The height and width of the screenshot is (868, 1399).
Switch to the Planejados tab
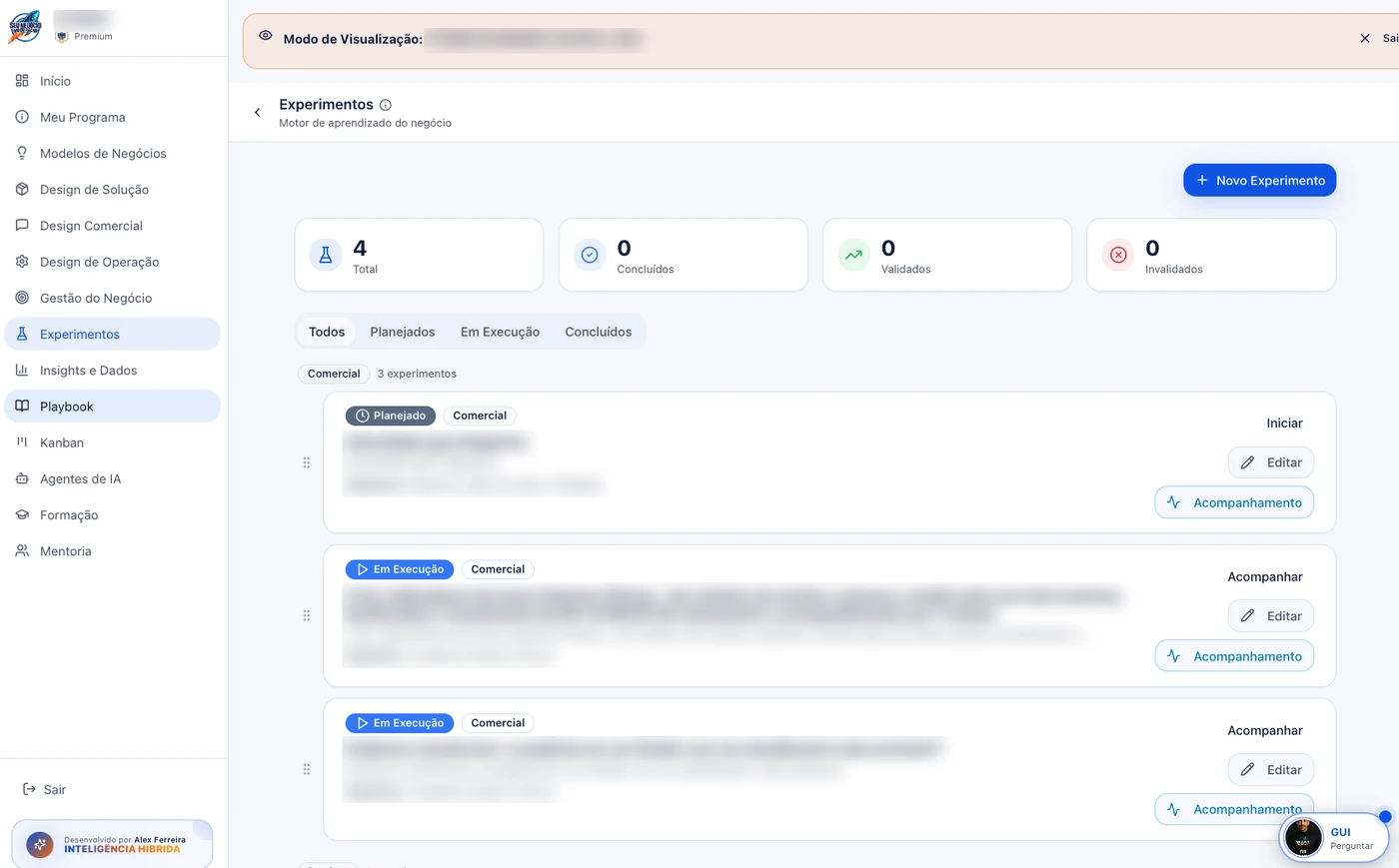[403, 332]
